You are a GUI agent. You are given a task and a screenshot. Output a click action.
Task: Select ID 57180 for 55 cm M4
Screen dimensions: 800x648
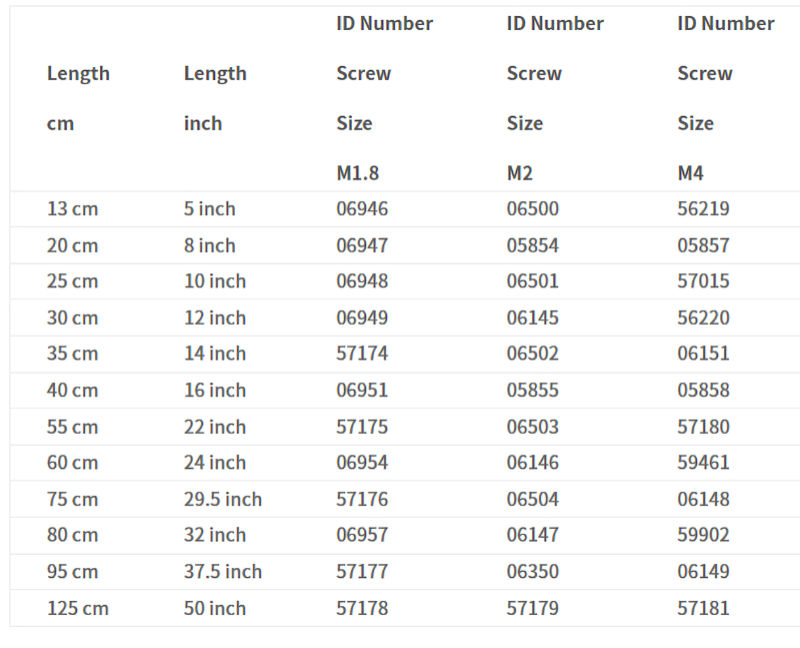pyautogui.click(x=703, y=427)
